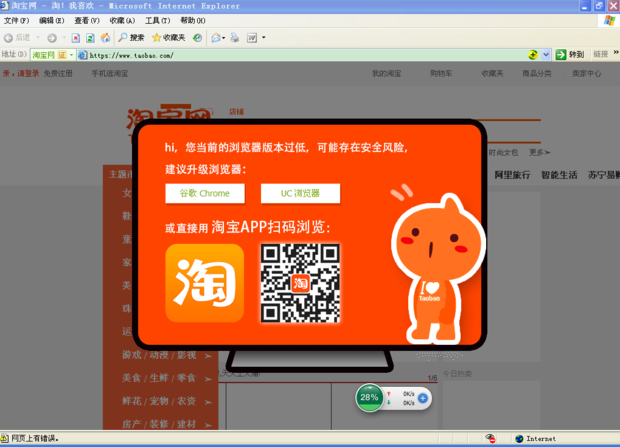Click the blue plus on speed widget
The image size is (620, 447).
tap(422, 398)
